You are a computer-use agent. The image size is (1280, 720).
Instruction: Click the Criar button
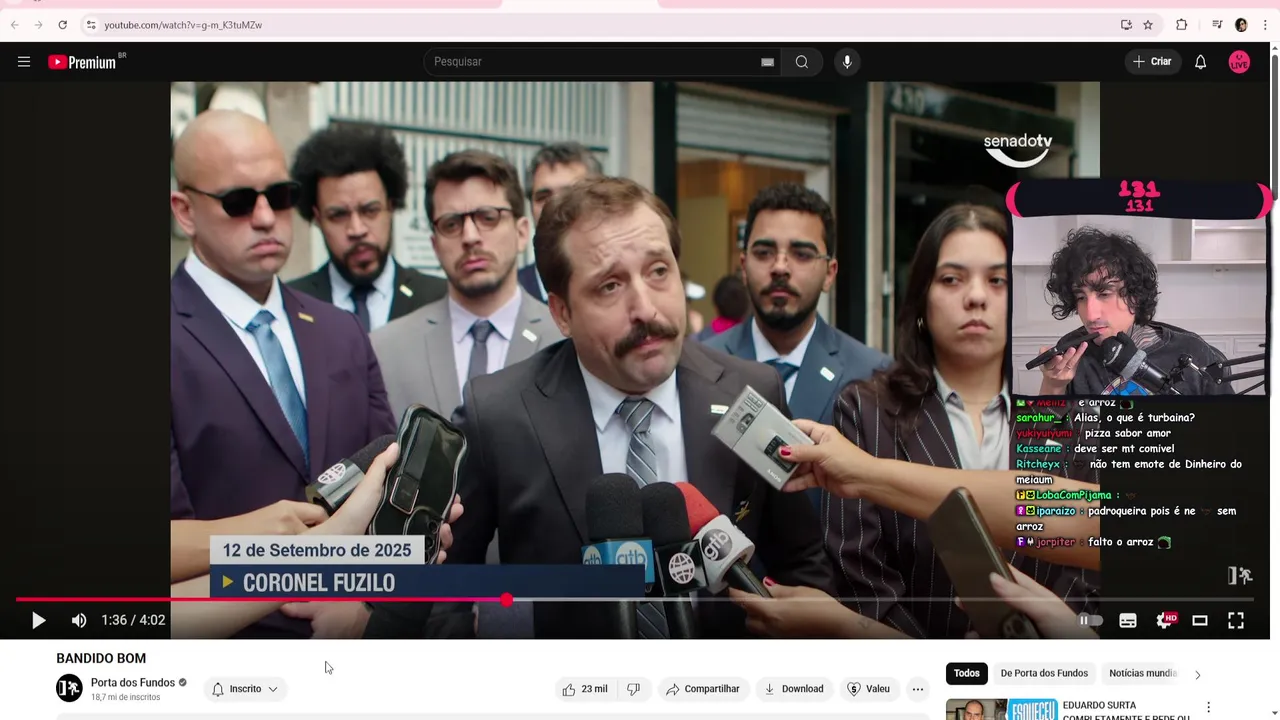[1151, 62]
